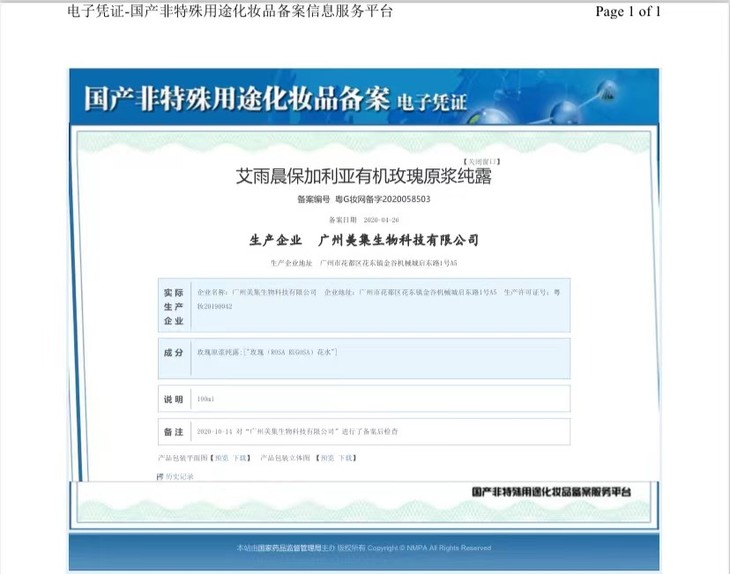Click the 备注 row label
The image size is (730, 574).
point(174,432)
